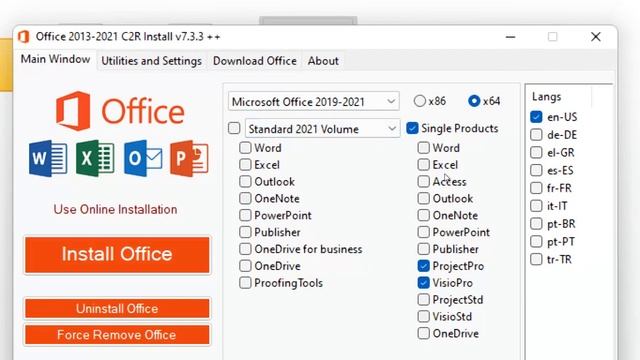
Task: Open the Download Office tab
Action: pos(255,61)
